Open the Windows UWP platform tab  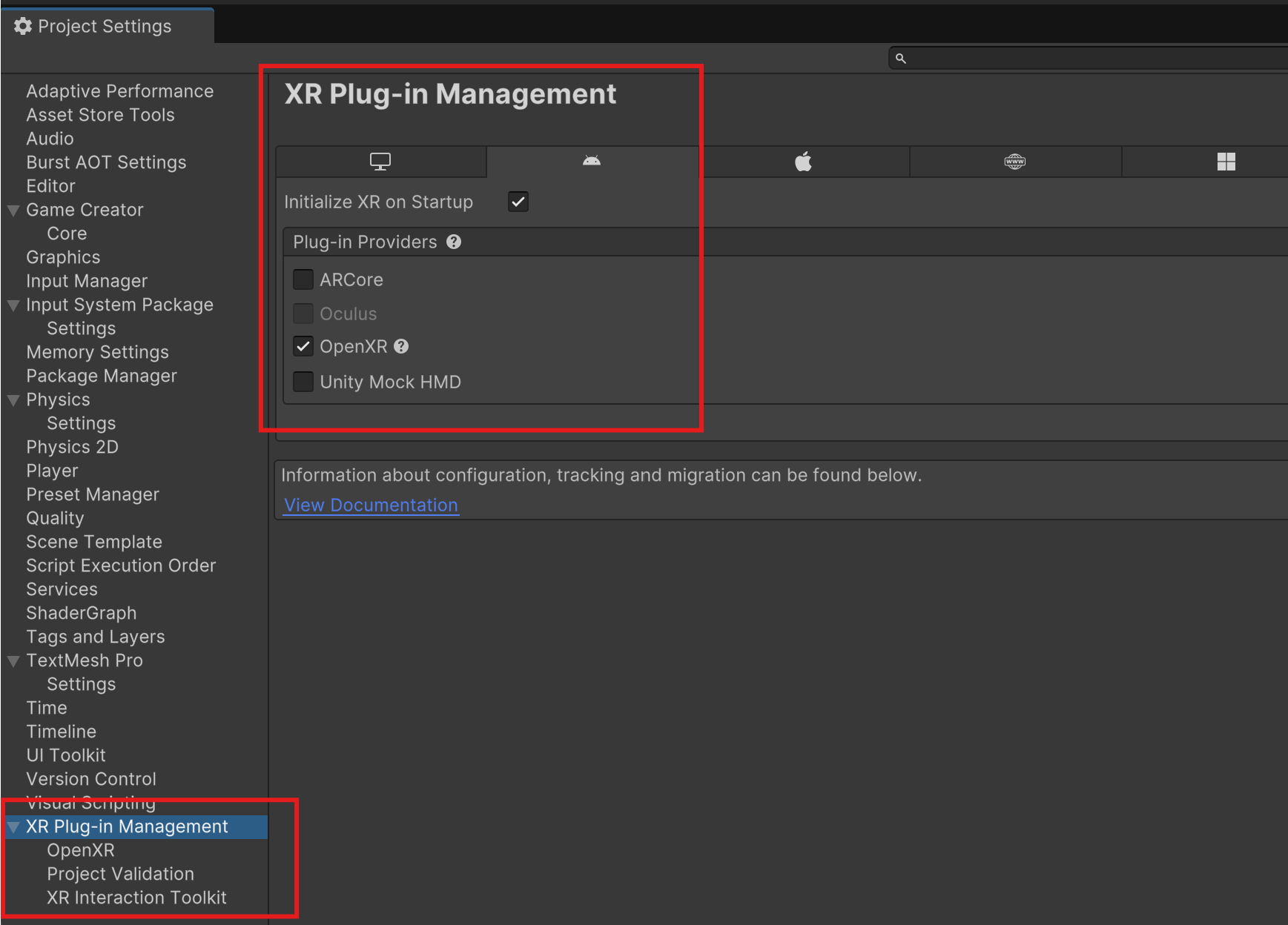click(x=1226, y=162)
